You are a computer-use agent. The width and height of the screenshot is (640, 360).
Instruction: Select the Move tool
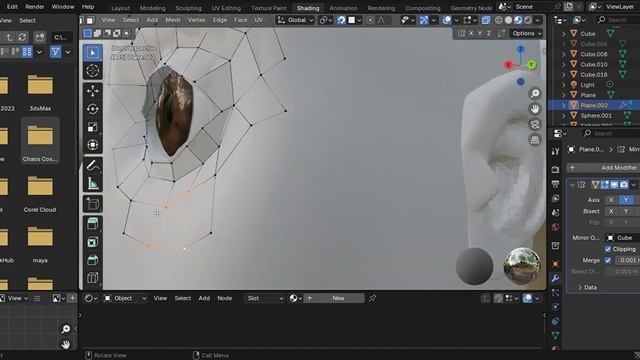coord(93,91)
